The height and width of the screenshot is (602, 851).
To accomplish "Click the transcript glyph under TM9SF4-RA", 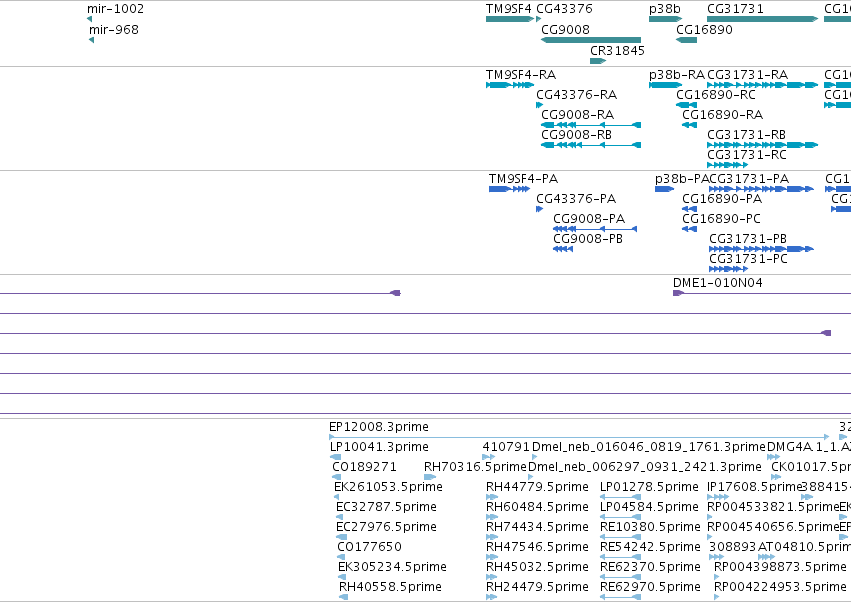I will click(x=510, y=85).
